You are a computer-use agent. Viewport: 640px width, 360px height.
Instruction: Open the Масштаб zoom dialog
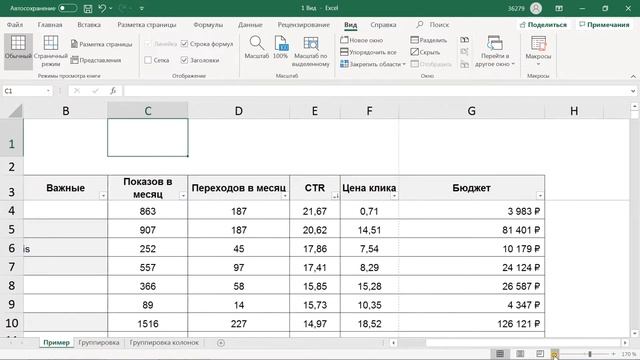click(257, 47)
